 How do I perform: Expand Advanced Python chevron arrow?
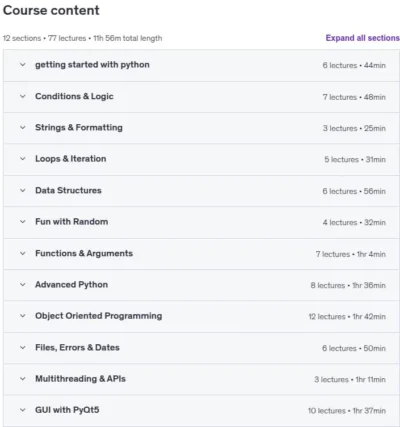click(23, 284)
